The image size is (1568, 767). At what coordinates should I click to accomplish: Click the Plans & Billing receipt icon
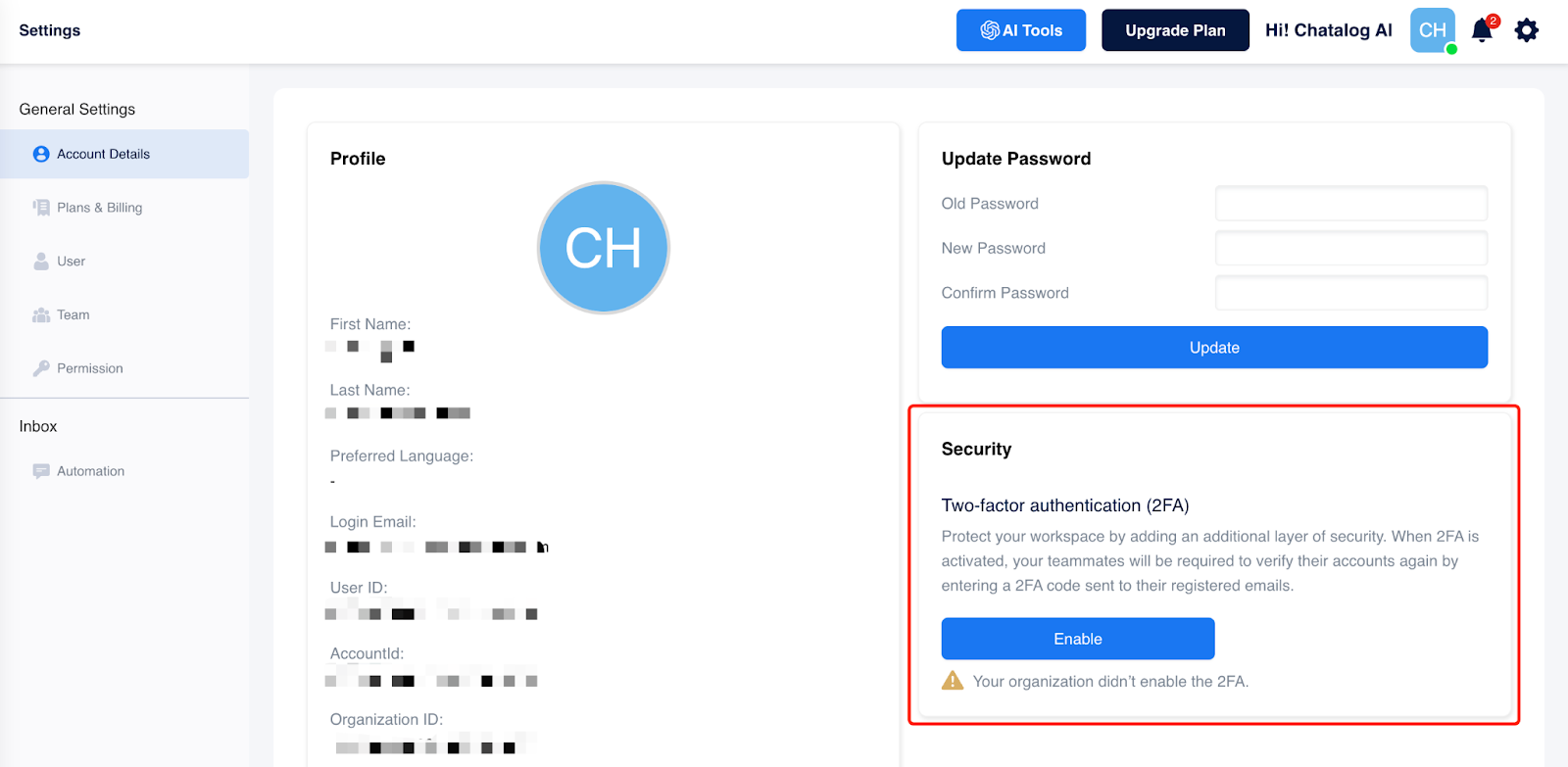[x=41, y=208]
